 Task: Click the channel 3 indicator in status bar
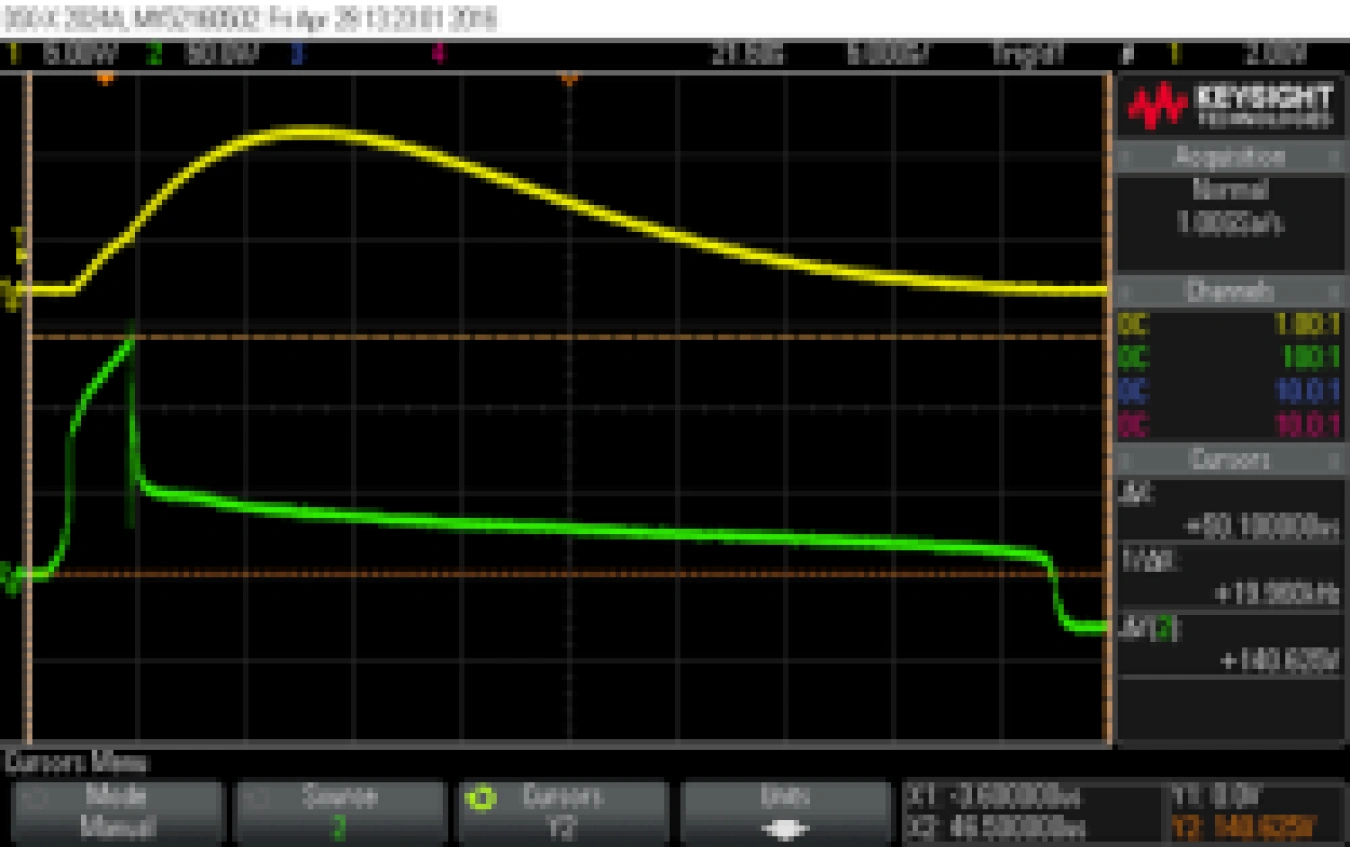[296, 53]
